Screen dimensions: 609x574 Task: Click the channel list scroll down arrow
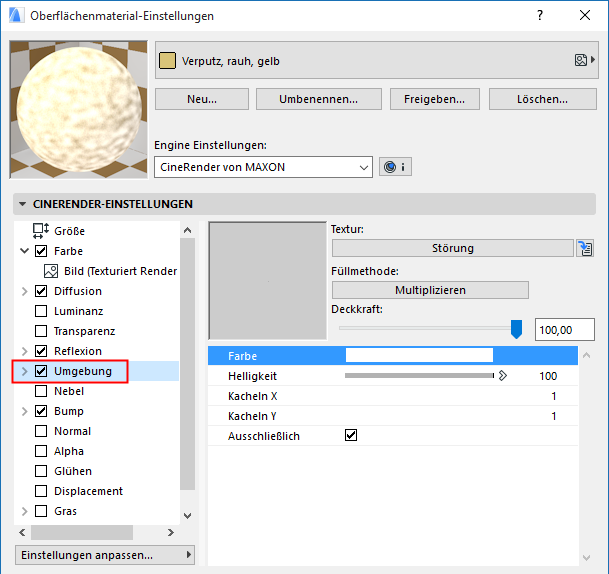tap(188, 516)
